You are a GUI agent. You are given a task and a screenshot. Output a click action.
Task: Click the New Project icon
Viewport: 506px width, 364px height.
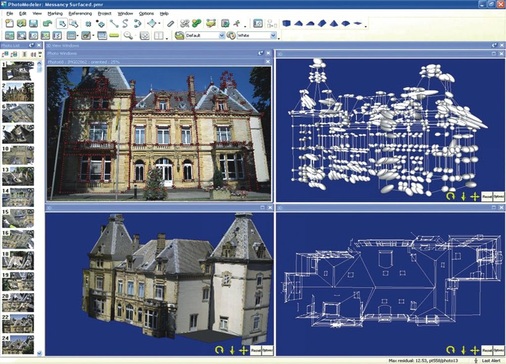click(x=9, y=23)
